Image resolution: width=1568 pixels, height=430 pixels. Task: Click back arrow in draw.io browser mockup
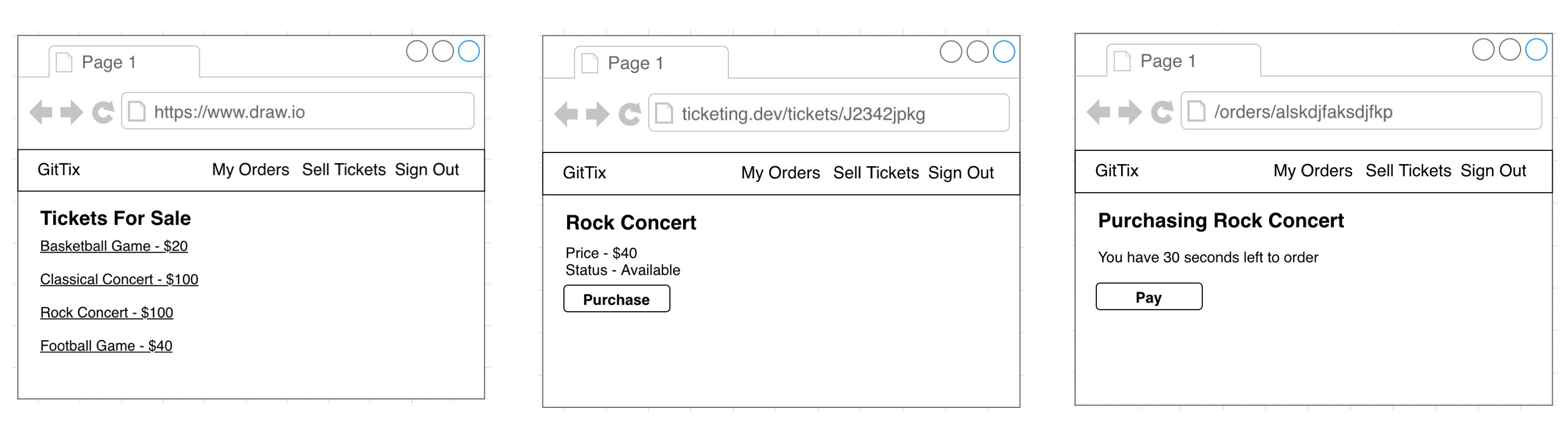coord(41,112)
